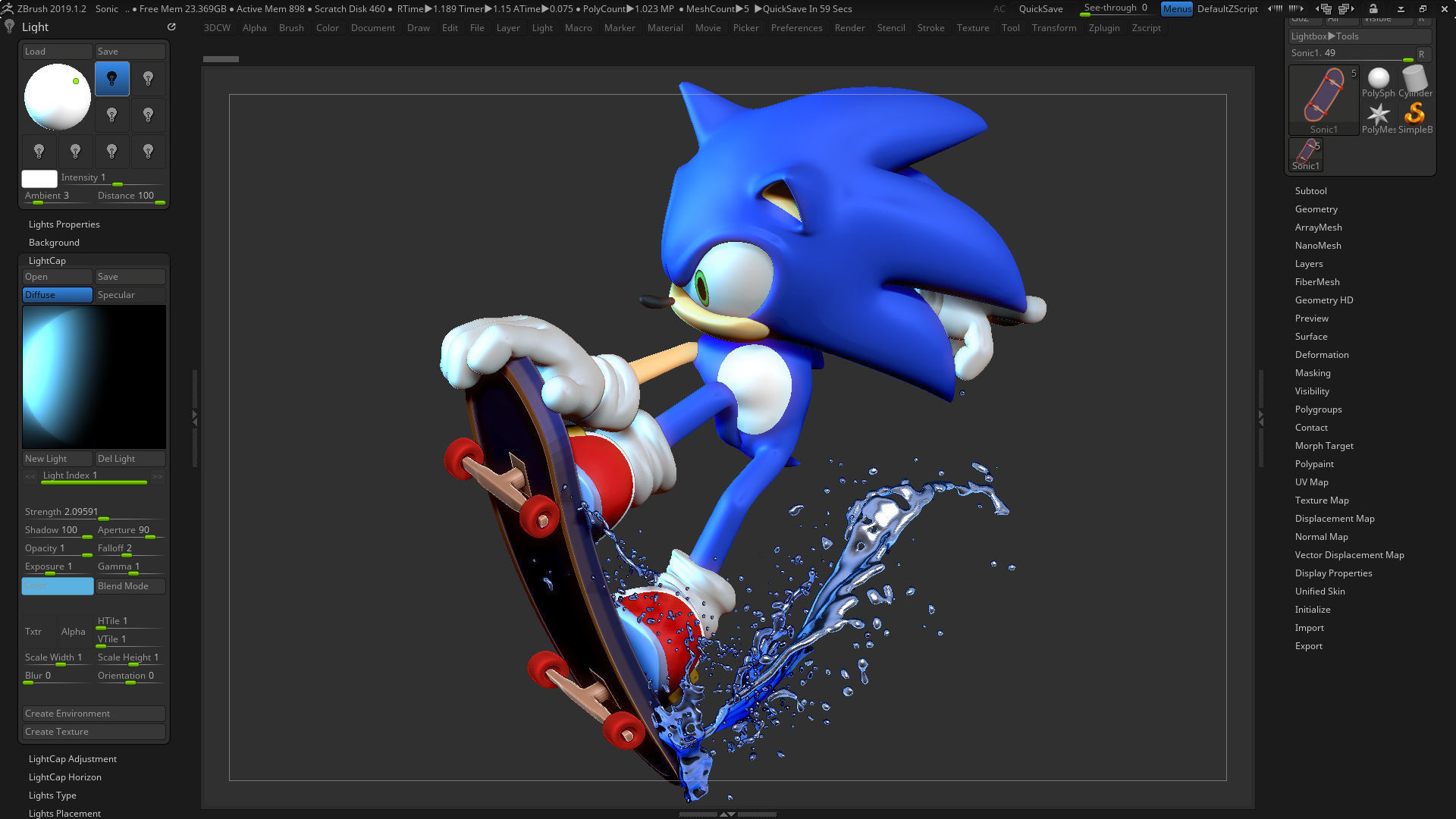Expand the Subtool subpalette
The image size is (1456, 819).
[x=1311, y=191]
